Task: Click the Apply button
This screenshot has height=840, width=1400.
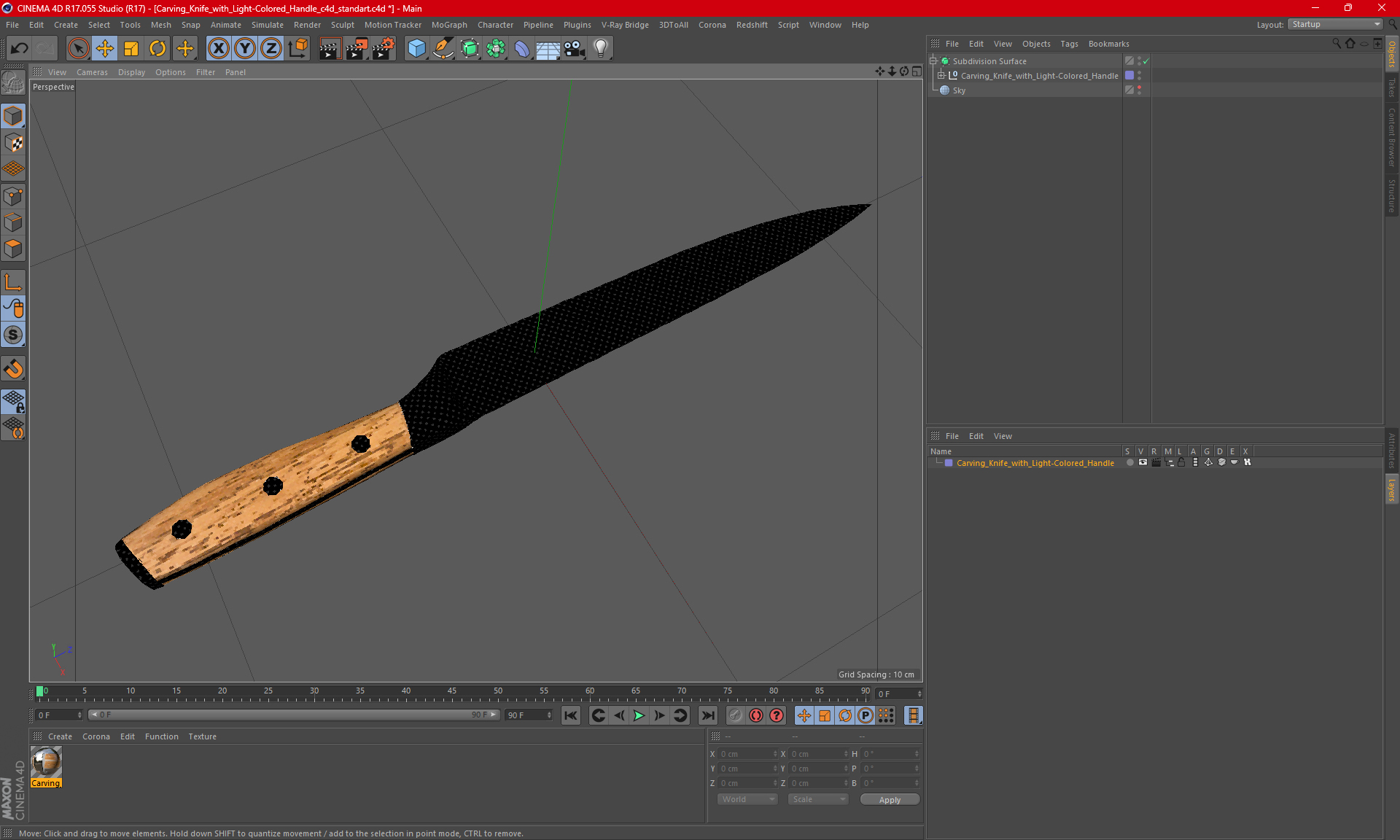Action: (x=890, y=800)
